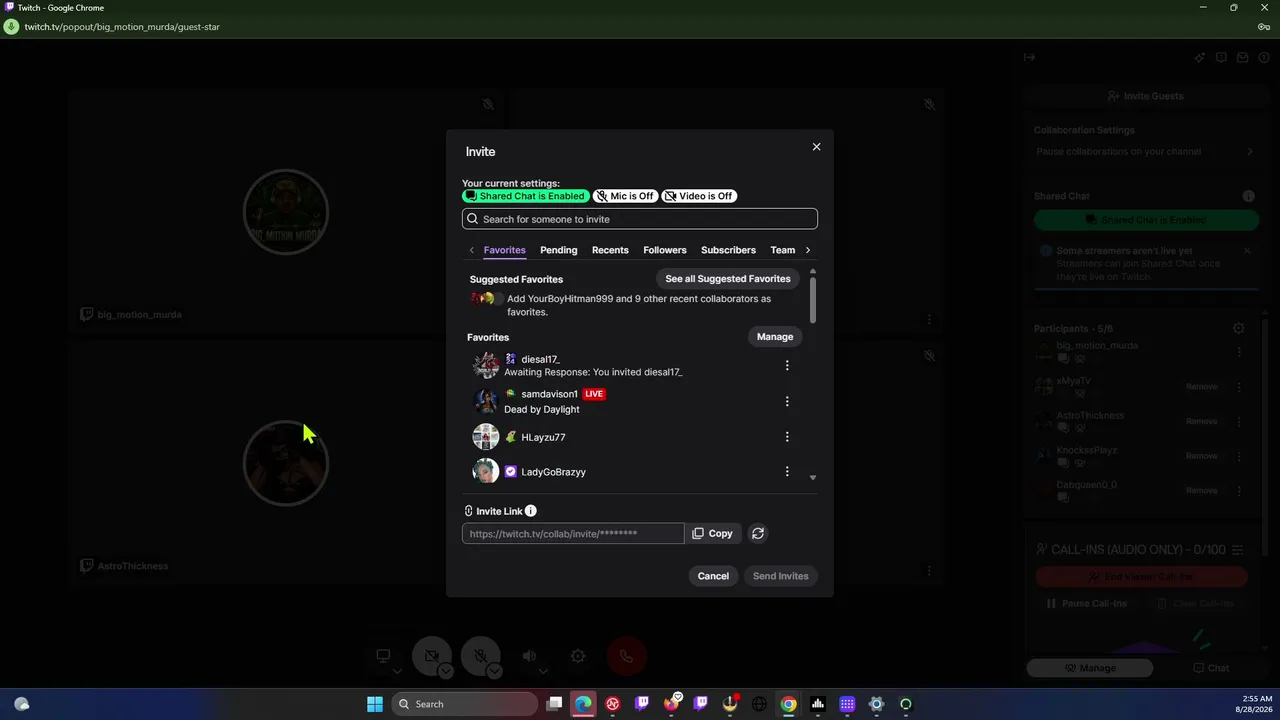This screenshot has width=1280, height=720.
Task: Click the Invite Guests button in the side panel
Action: click(x=1146, y=96)
